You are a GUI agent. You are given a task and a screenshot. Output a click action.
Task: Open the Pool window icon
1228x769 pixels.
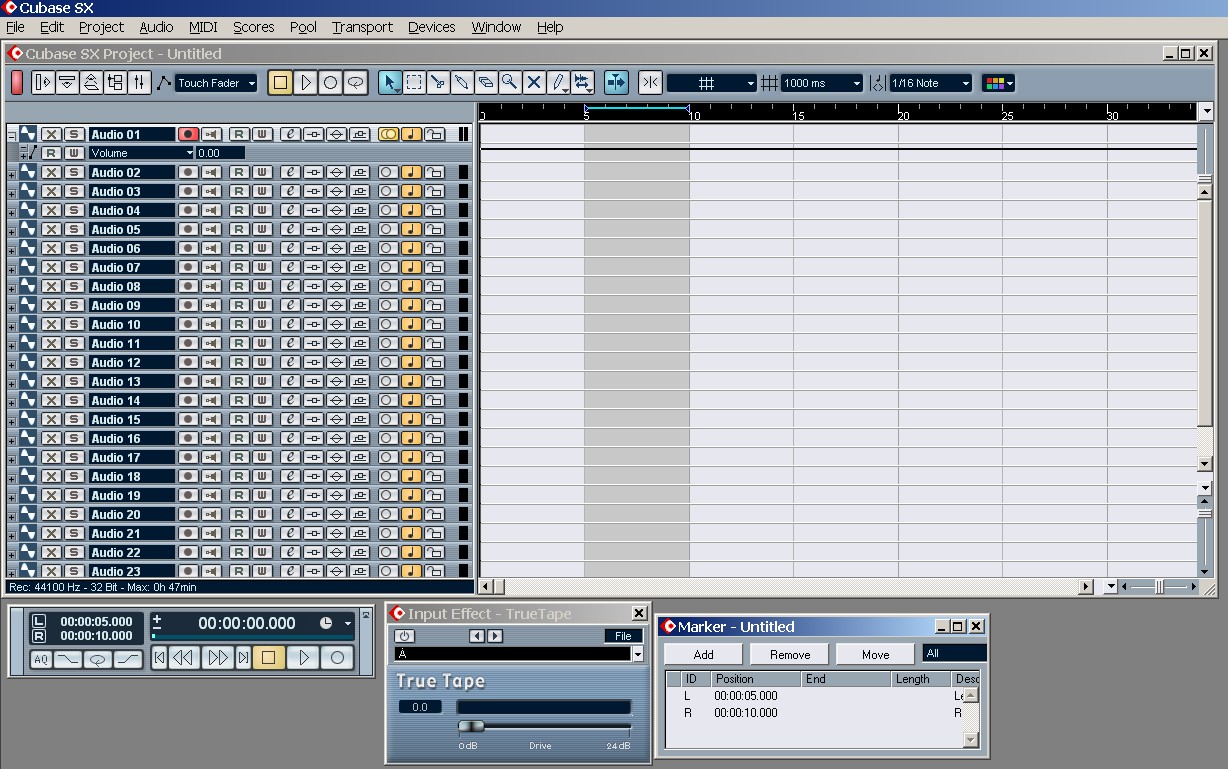coord(115,83)
